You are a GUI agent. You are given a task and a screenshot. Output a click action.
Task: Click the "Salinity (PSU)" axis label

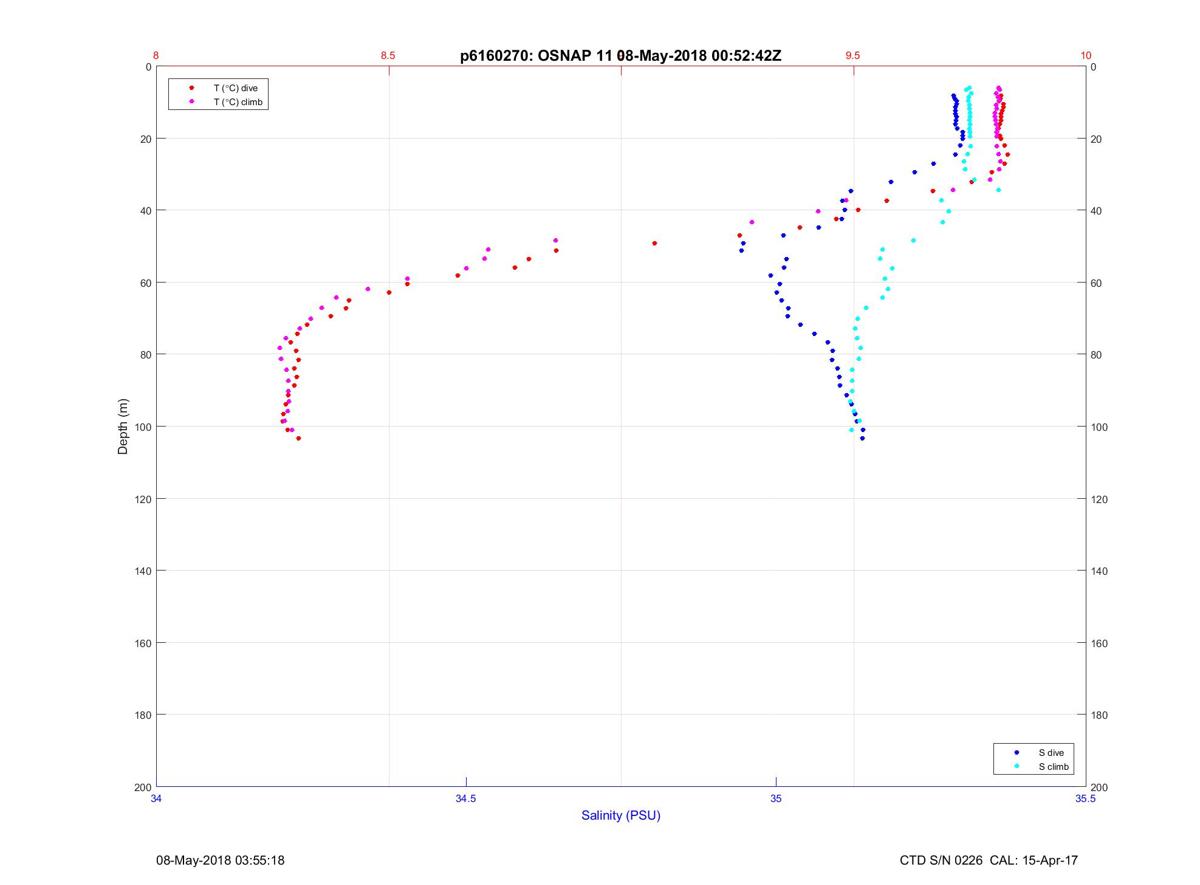point(621,816)
